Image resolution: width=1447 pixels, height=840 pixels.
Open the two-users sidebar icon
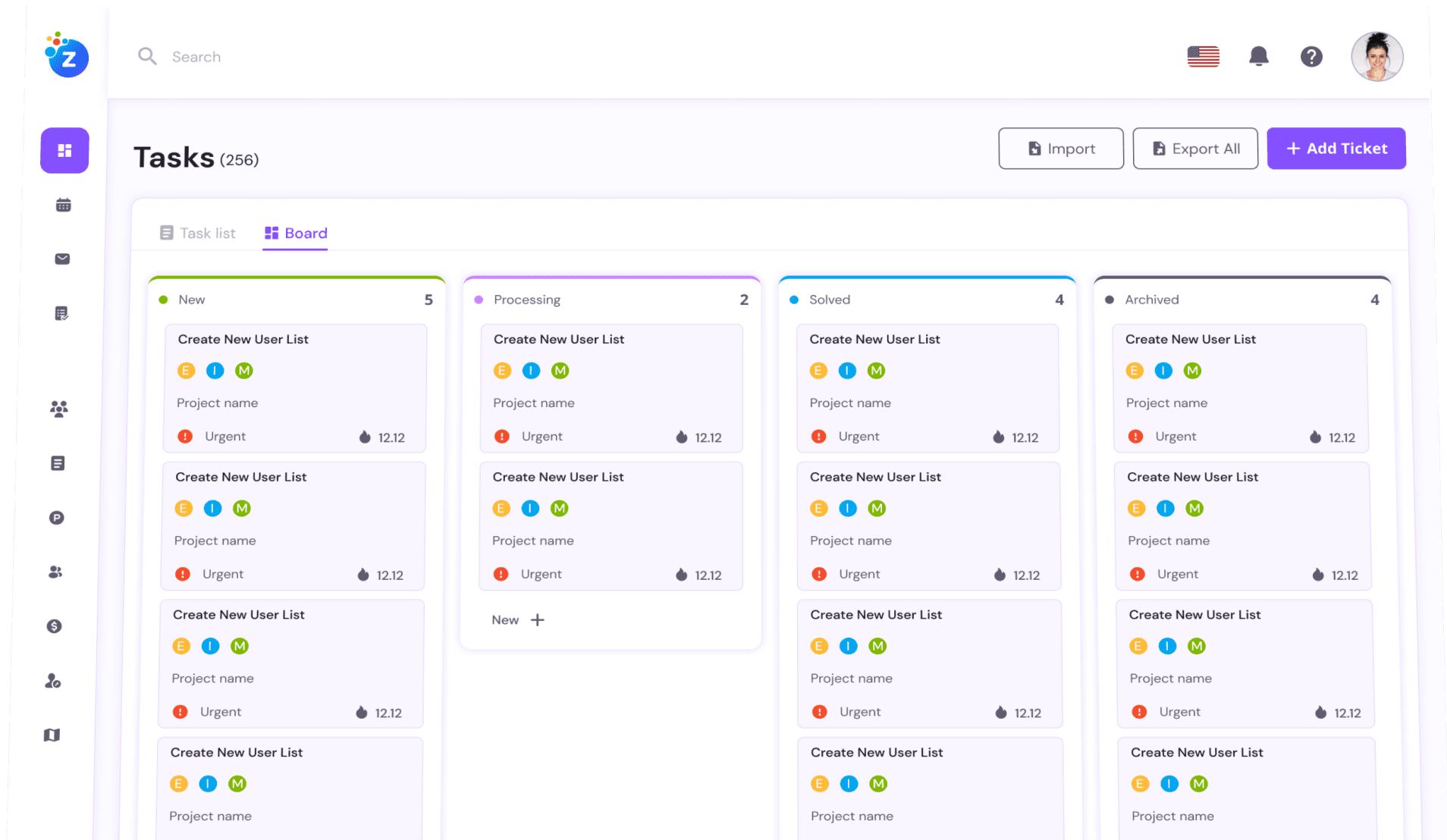tap(55, 572)
